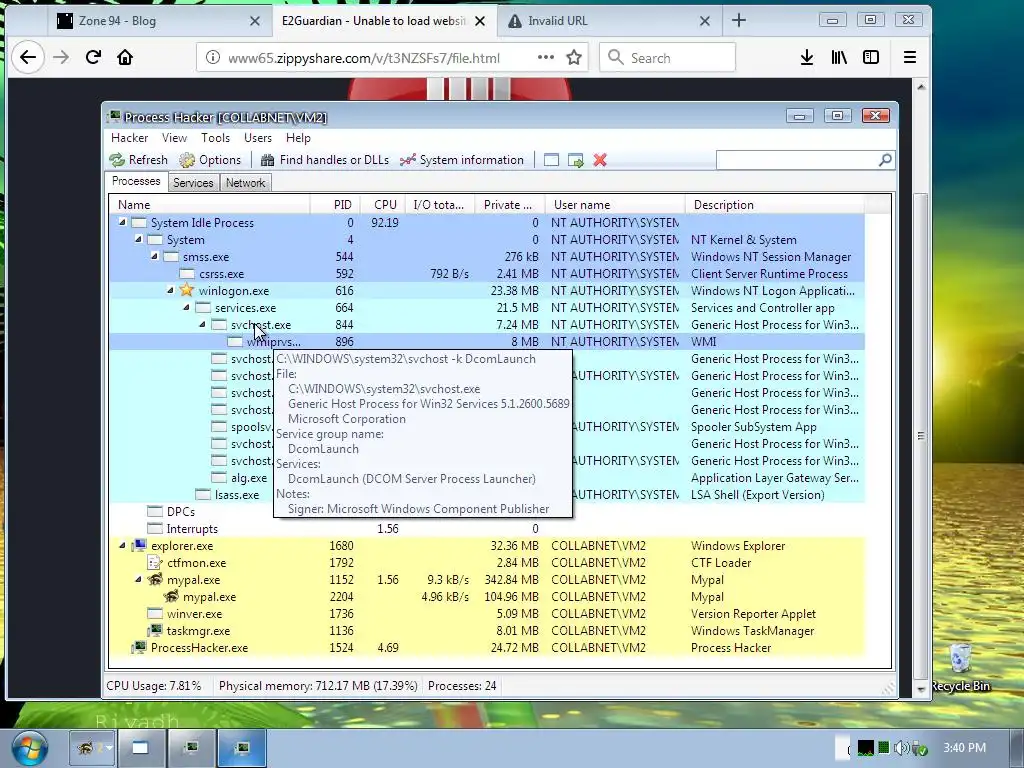This screenshot has width=1024, height=768.
Task: Click the browser Search field
Action: pos(667,57)
